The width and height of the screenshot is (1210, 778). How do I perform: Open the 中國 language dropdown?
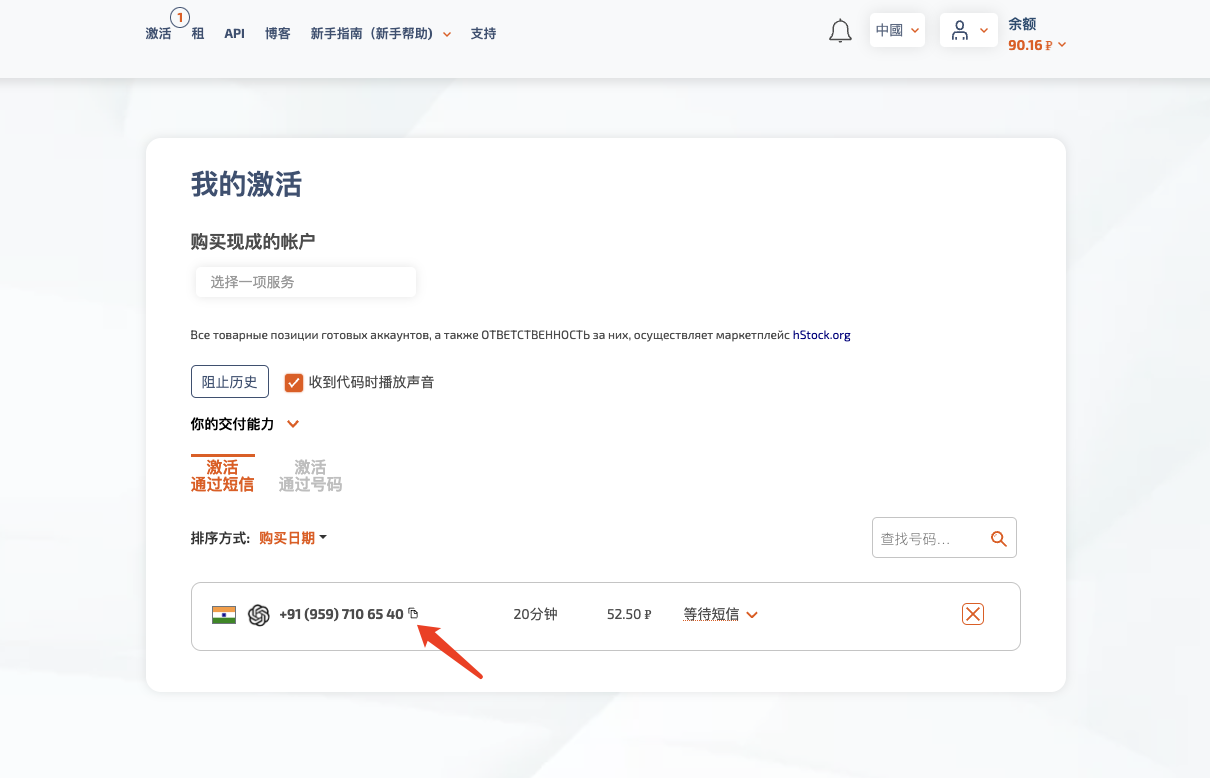click(897, 31)
